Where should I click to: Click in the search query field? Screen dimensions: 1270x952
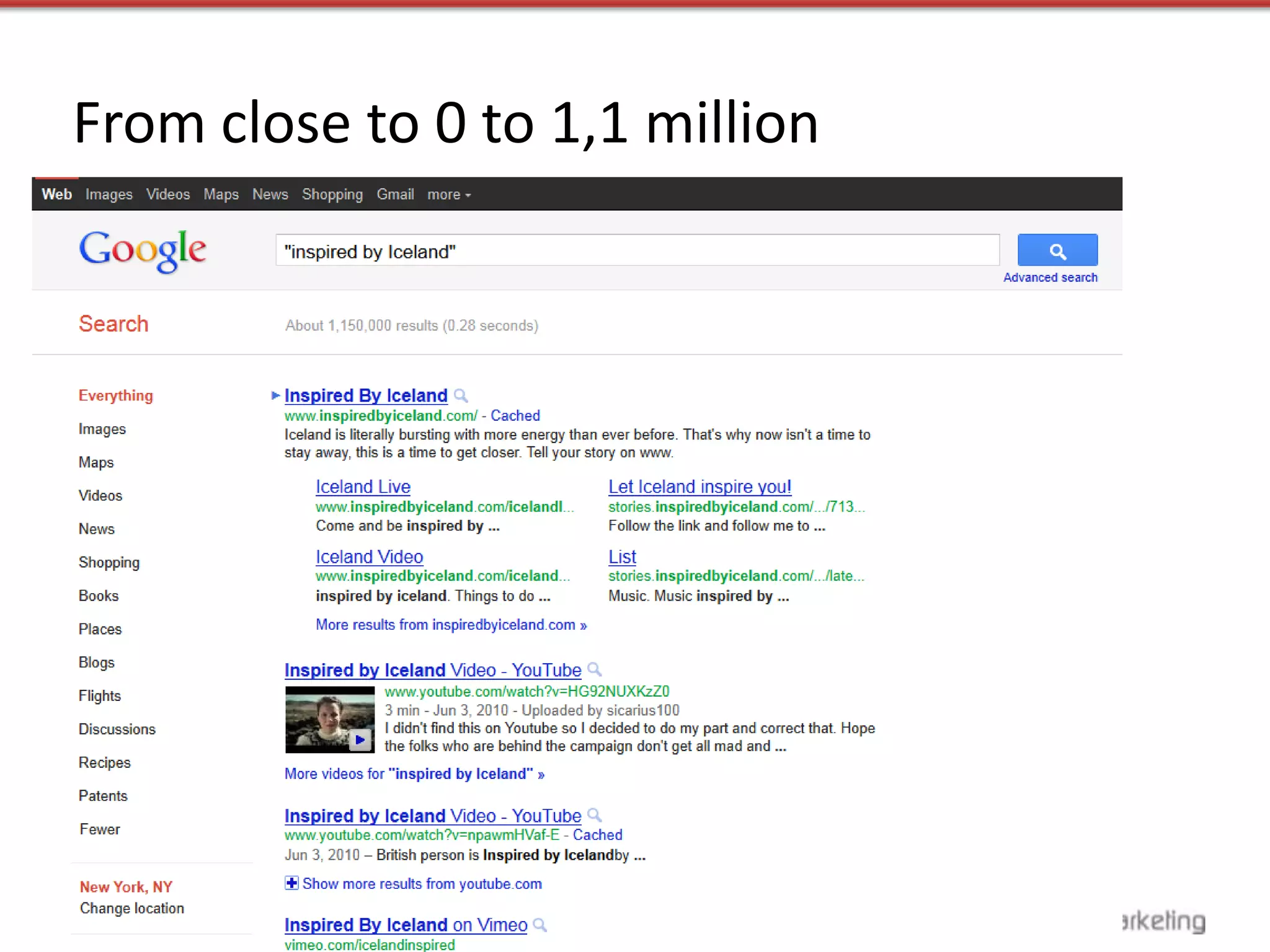[637, 250]
